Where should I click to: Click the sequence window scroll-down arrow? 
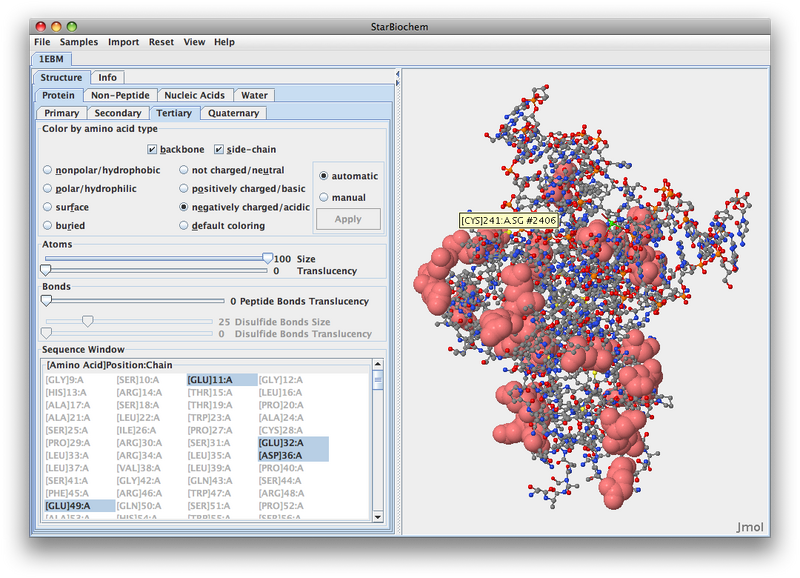(377, 516)
